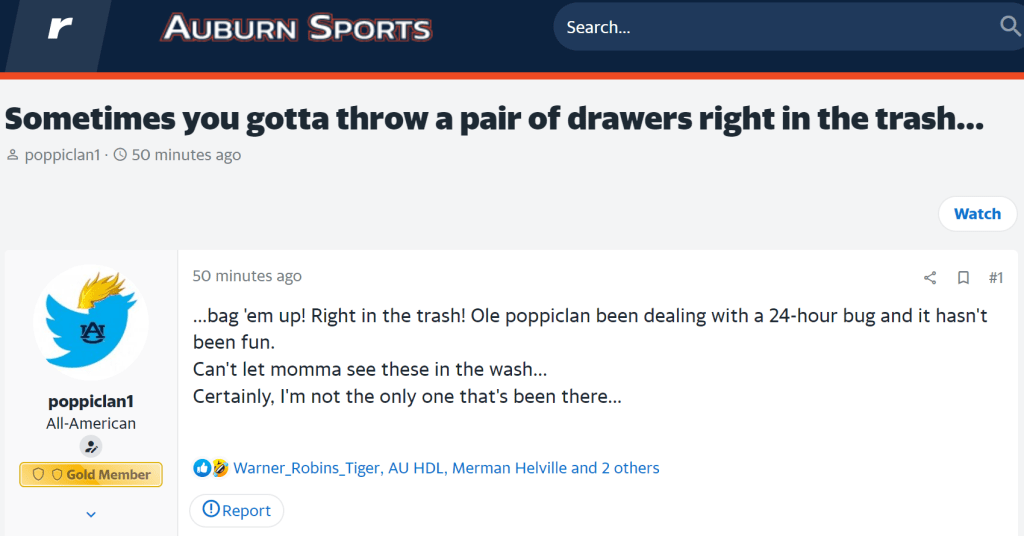This screenshot has height=536, width=1024.
Task: Bookmark the first post
Action: tap(963, 277)
